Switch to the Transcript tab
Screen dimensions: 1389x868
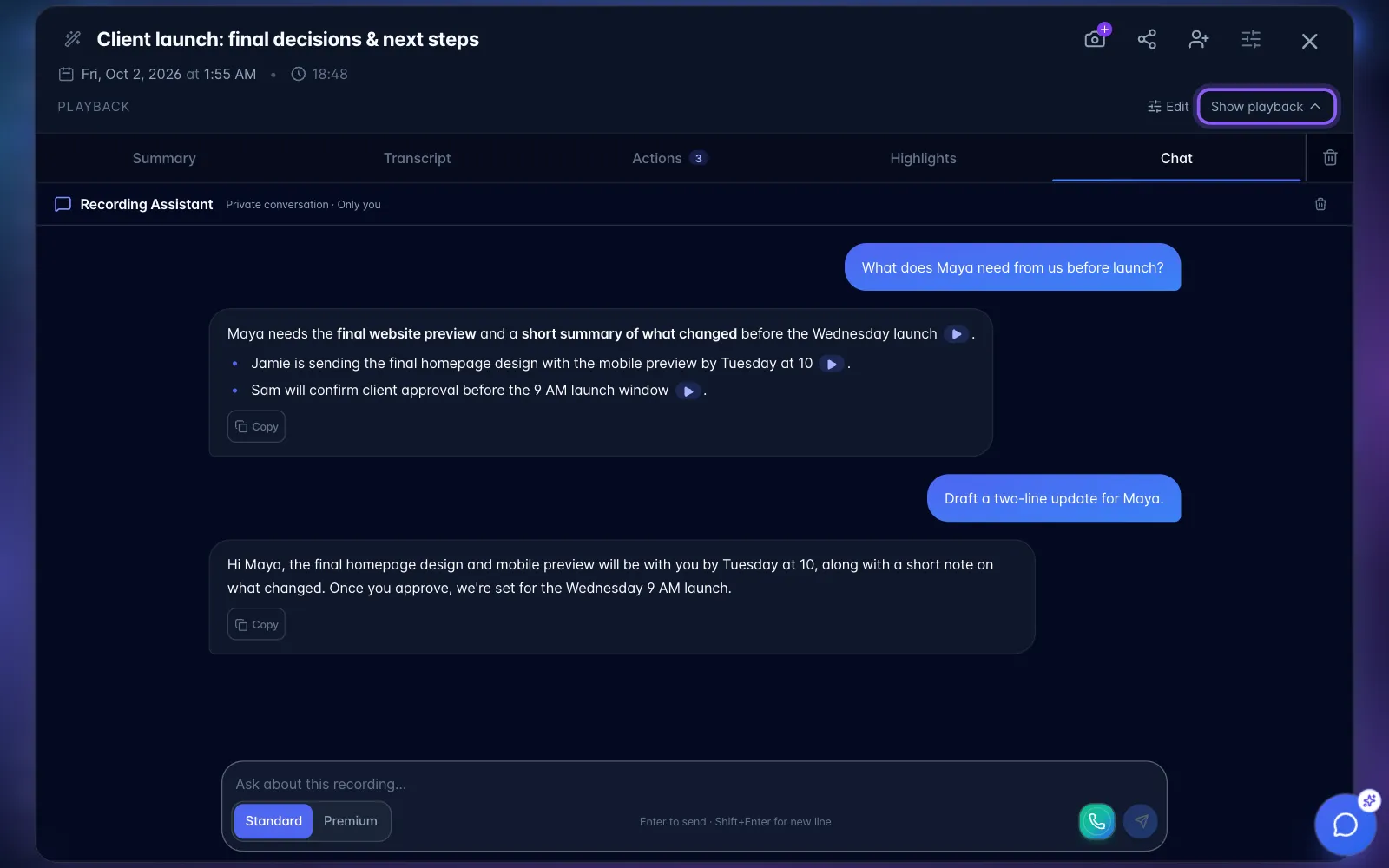417,158
